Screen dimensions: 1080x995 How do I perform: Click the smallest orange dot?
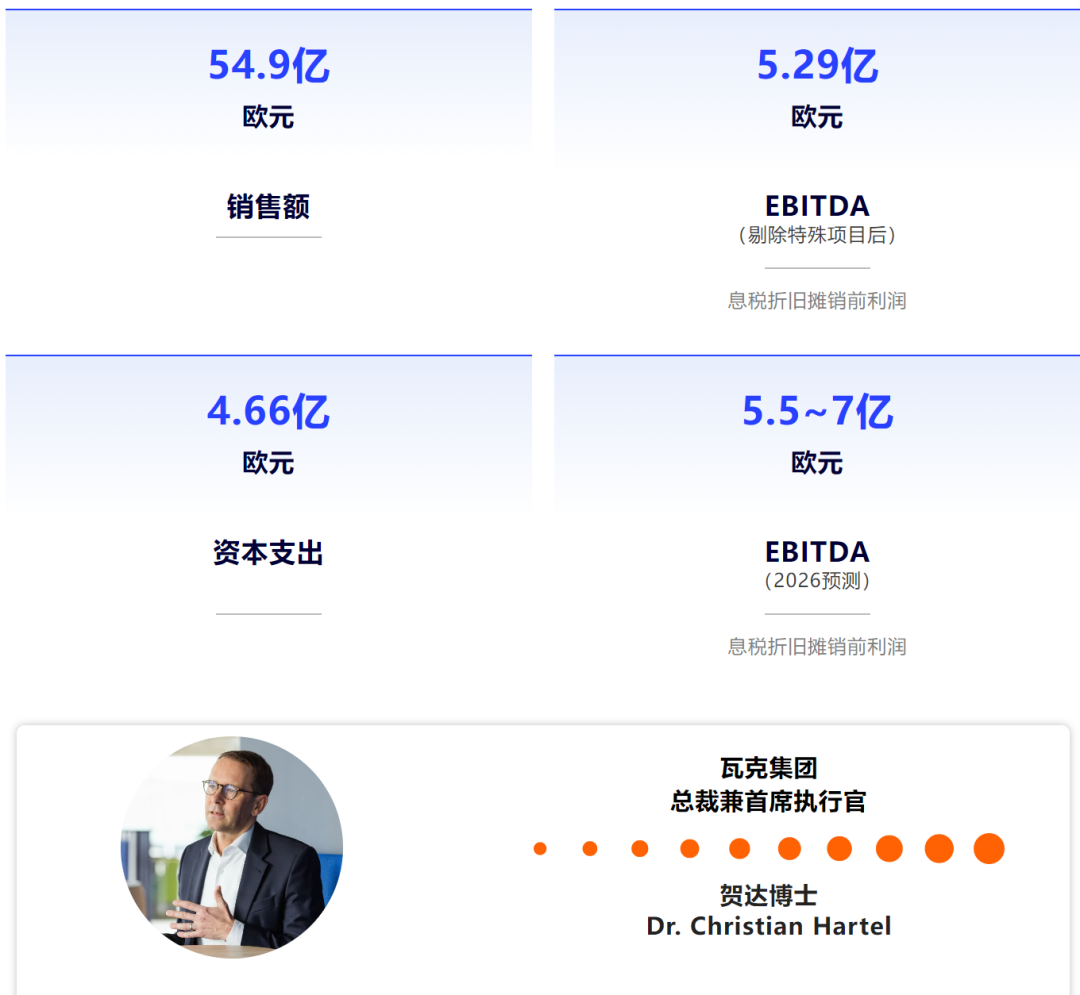click(540, 848)
